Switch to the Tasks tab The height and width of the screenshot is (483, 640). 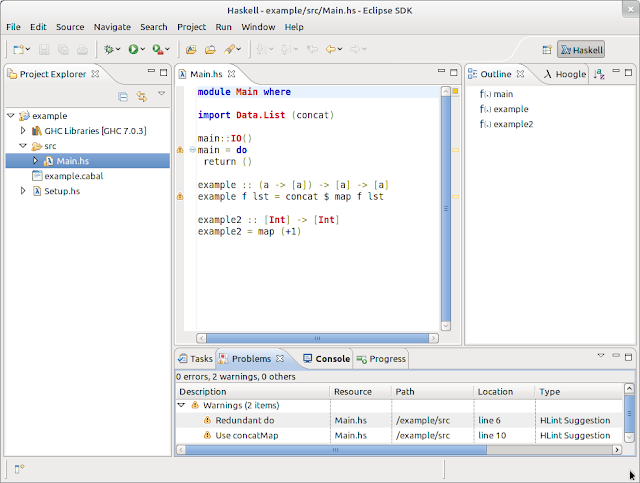pos(196,359)
